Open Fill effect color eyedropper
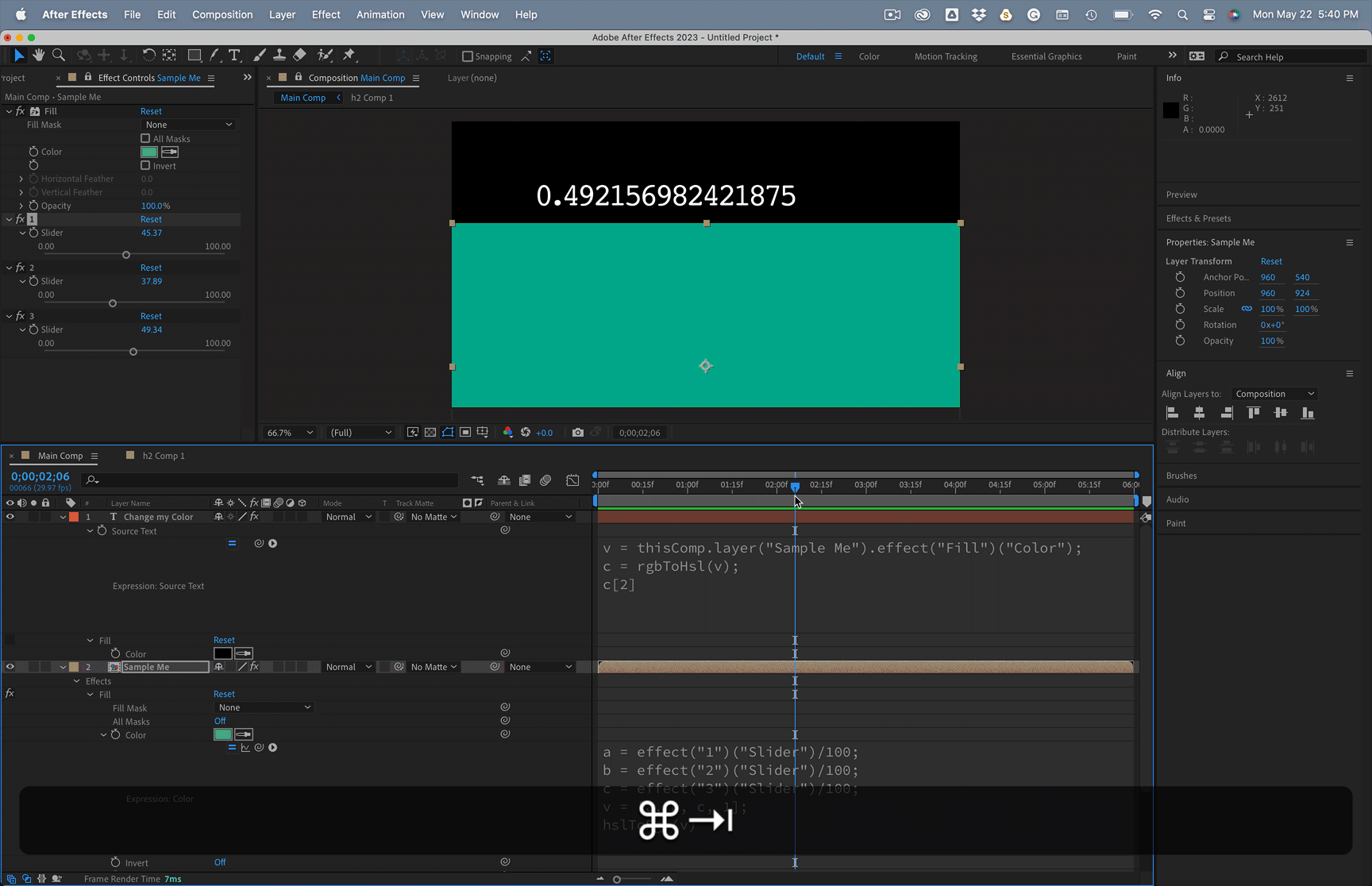The image size is (1372, 886). click(x=170, y=152)
